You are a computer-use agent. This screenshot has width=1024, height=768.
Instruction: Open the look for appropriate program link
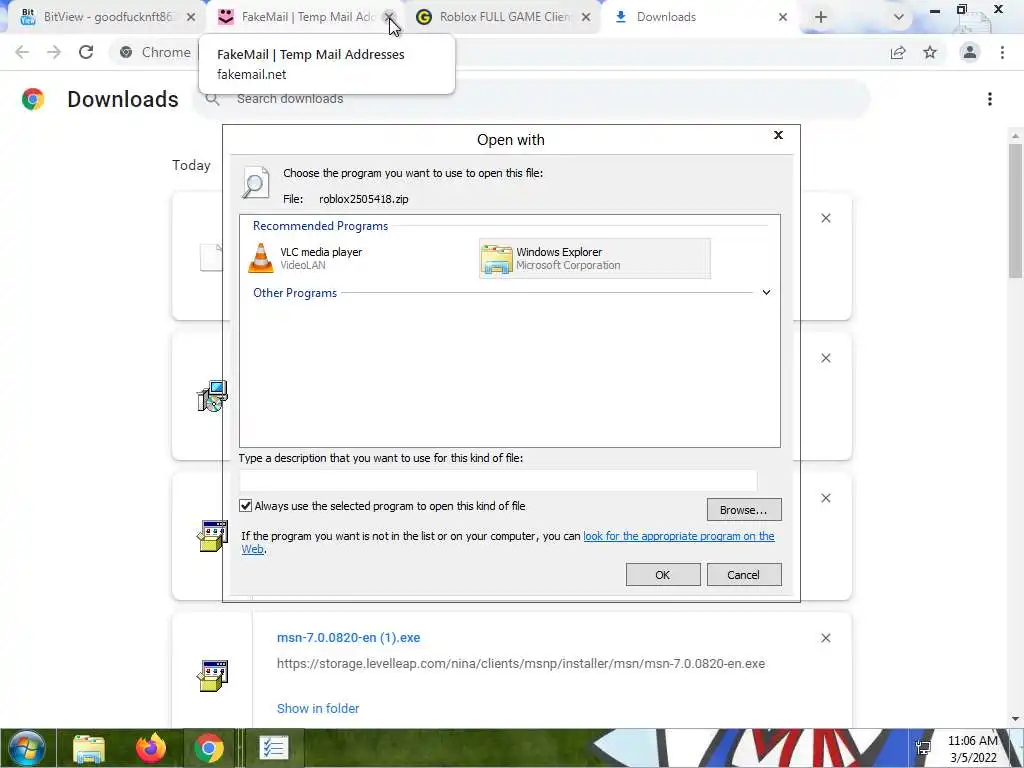pyautogui.click(x=679, y=536)
